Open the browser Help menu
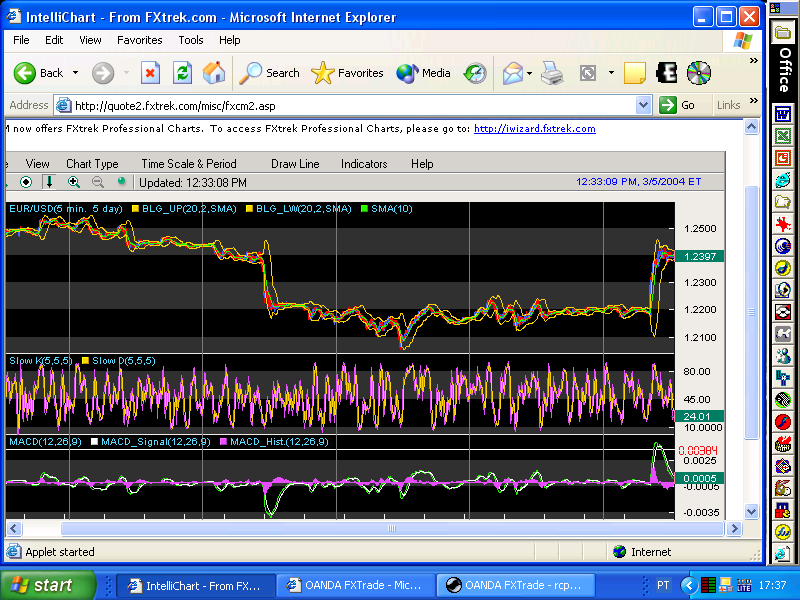The image size is (800, 600). [230, 40]
